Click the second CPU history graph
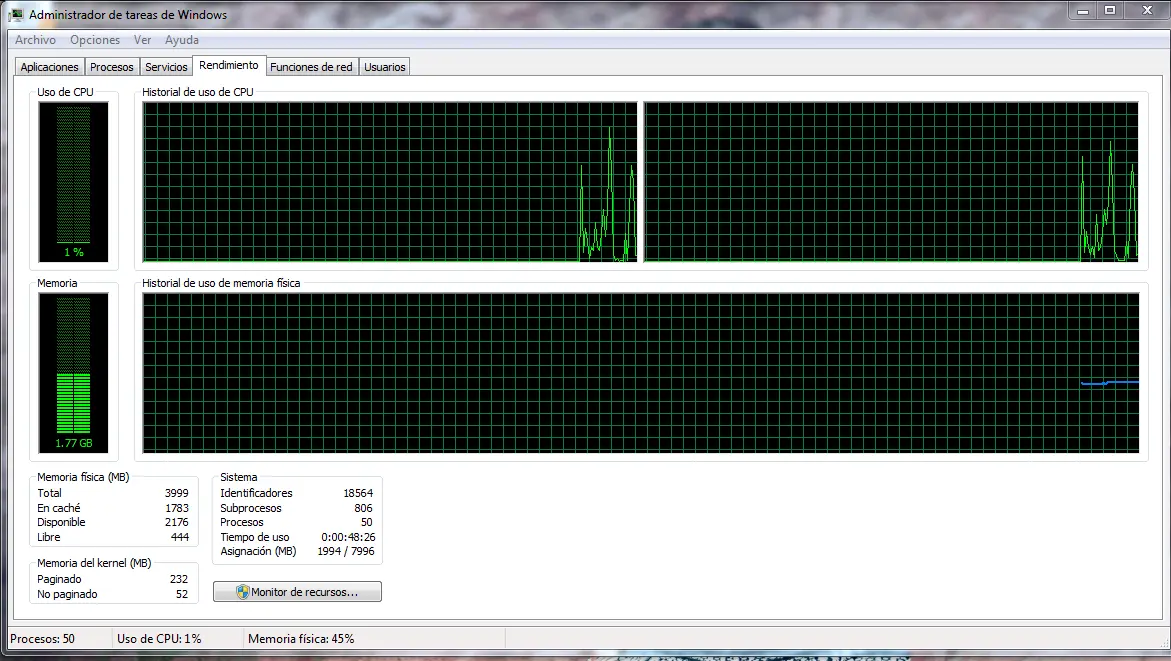 coord(891,182)
